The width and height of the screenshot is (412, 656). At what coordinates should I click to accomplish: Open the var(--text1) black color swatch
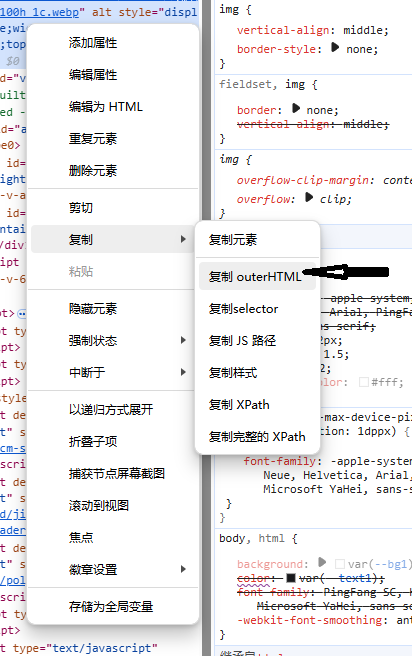click(291, 578)
